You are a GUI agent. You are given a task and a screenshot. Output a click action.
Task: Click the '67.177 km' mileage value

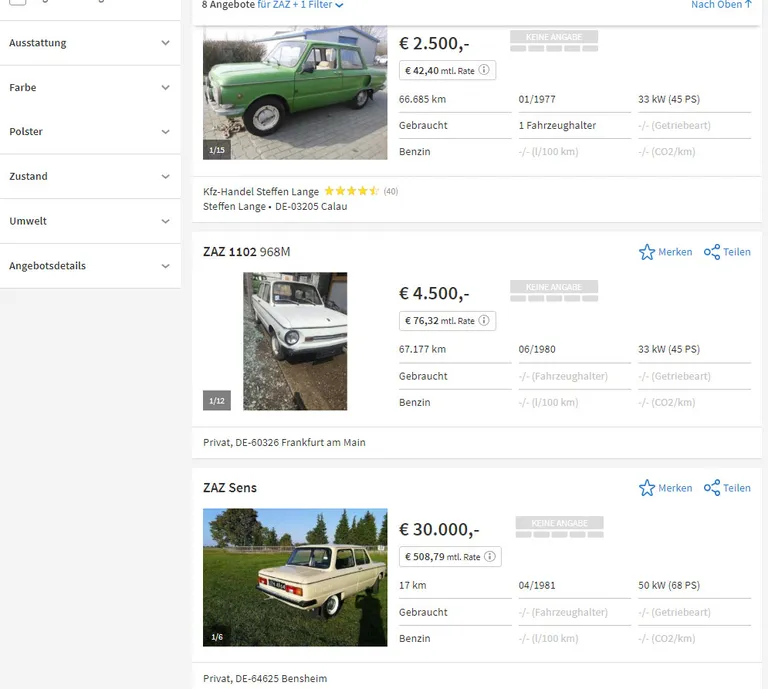(422, 349)
